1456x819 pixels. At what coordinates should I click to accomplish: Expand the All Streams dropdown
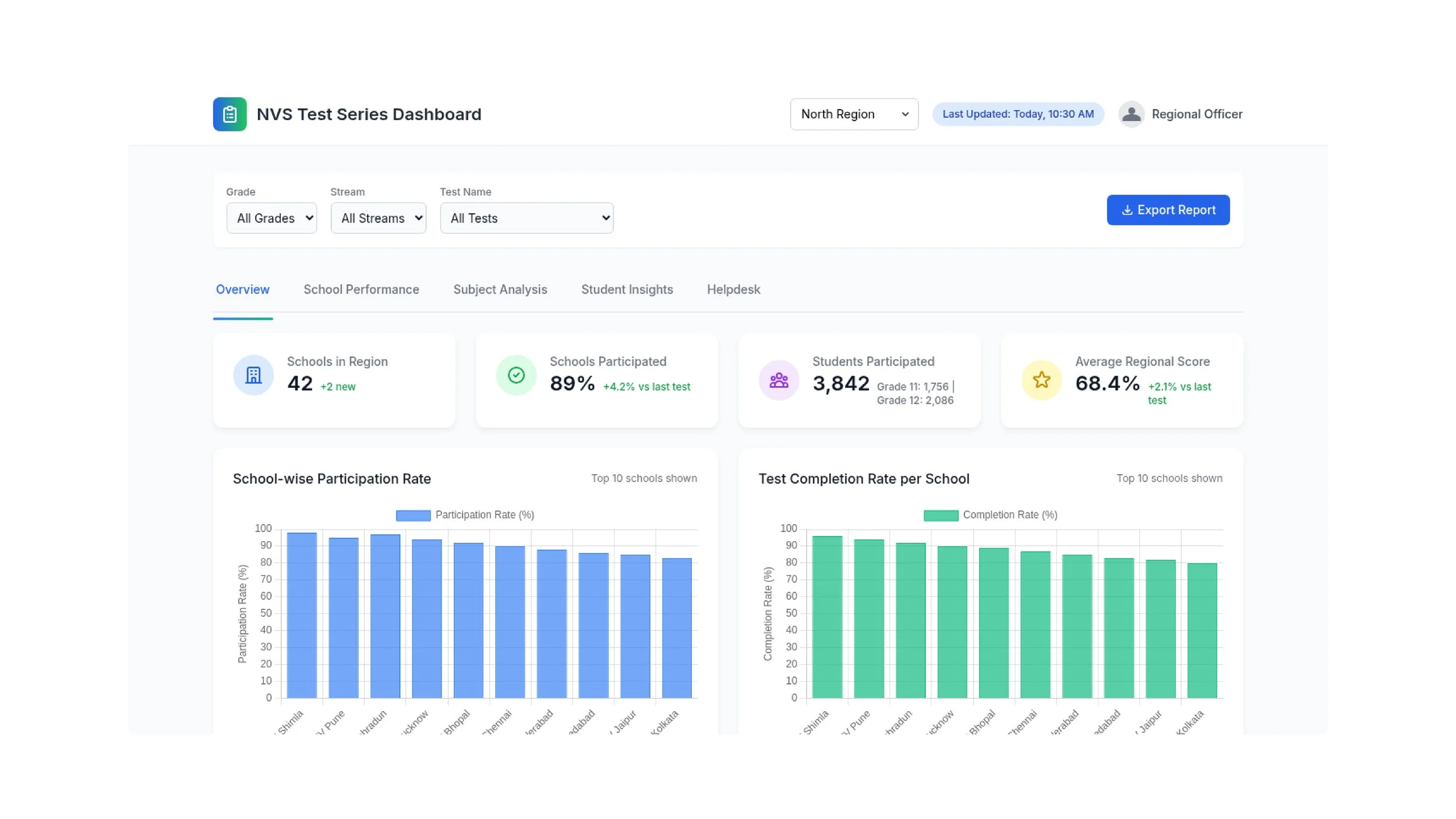click(x=378, y=218)
